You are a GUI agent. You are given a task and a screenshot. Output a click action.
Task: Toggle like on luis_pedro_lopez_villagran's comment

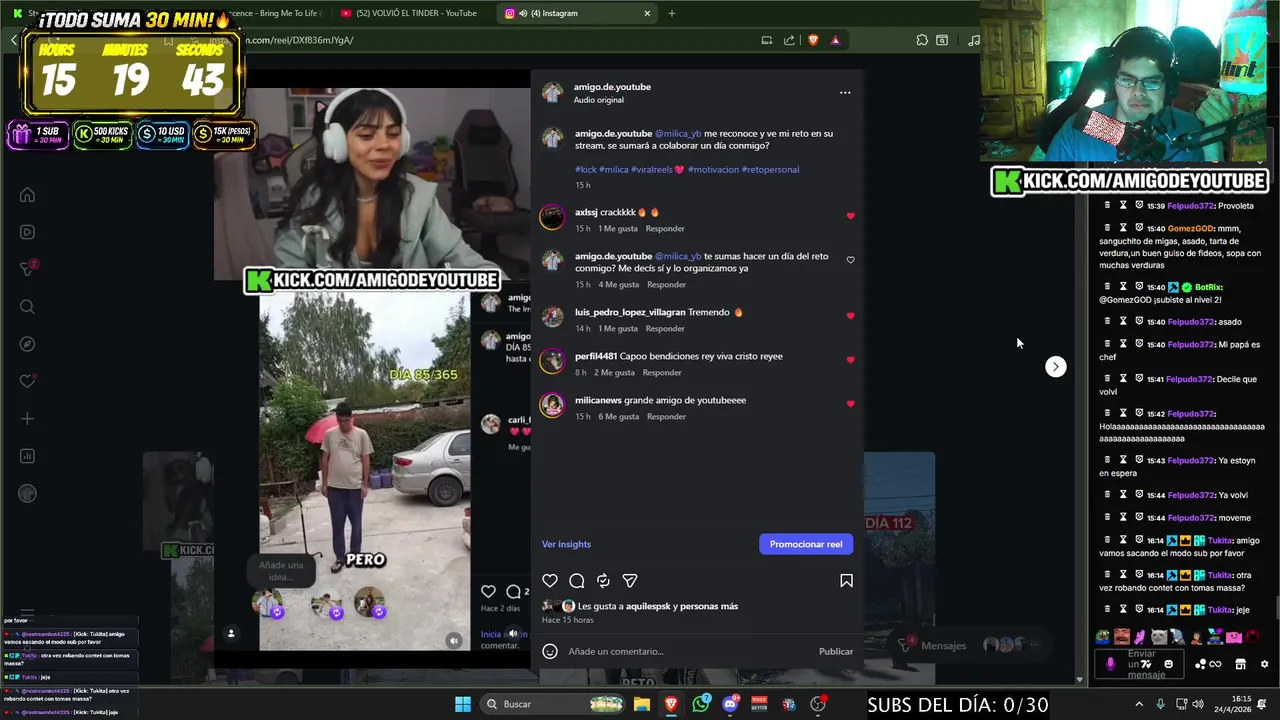(850, 316)
